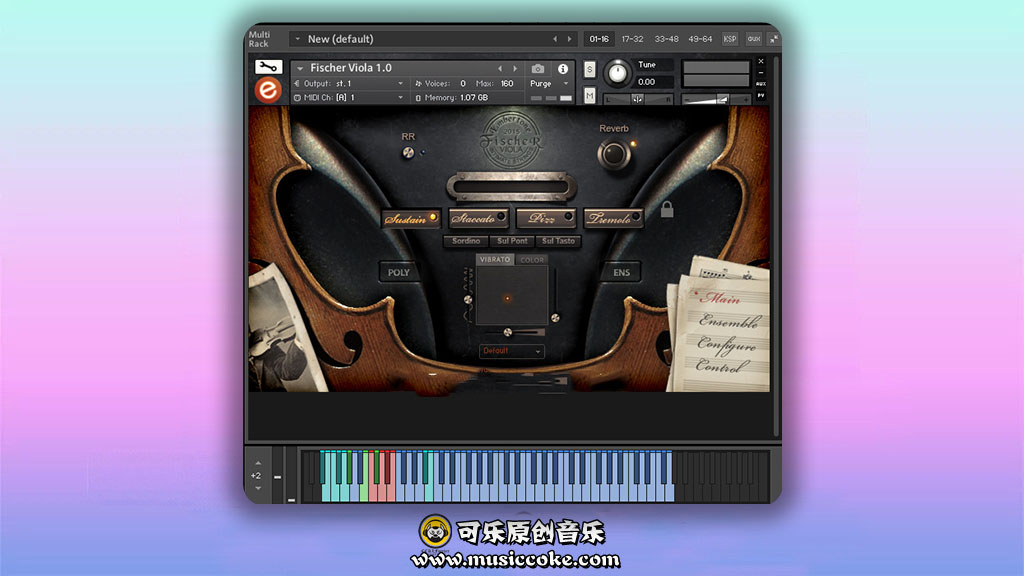Enable the Tremolo articulation
Viewport: 1024px width, 576px height.
point(613,218)
